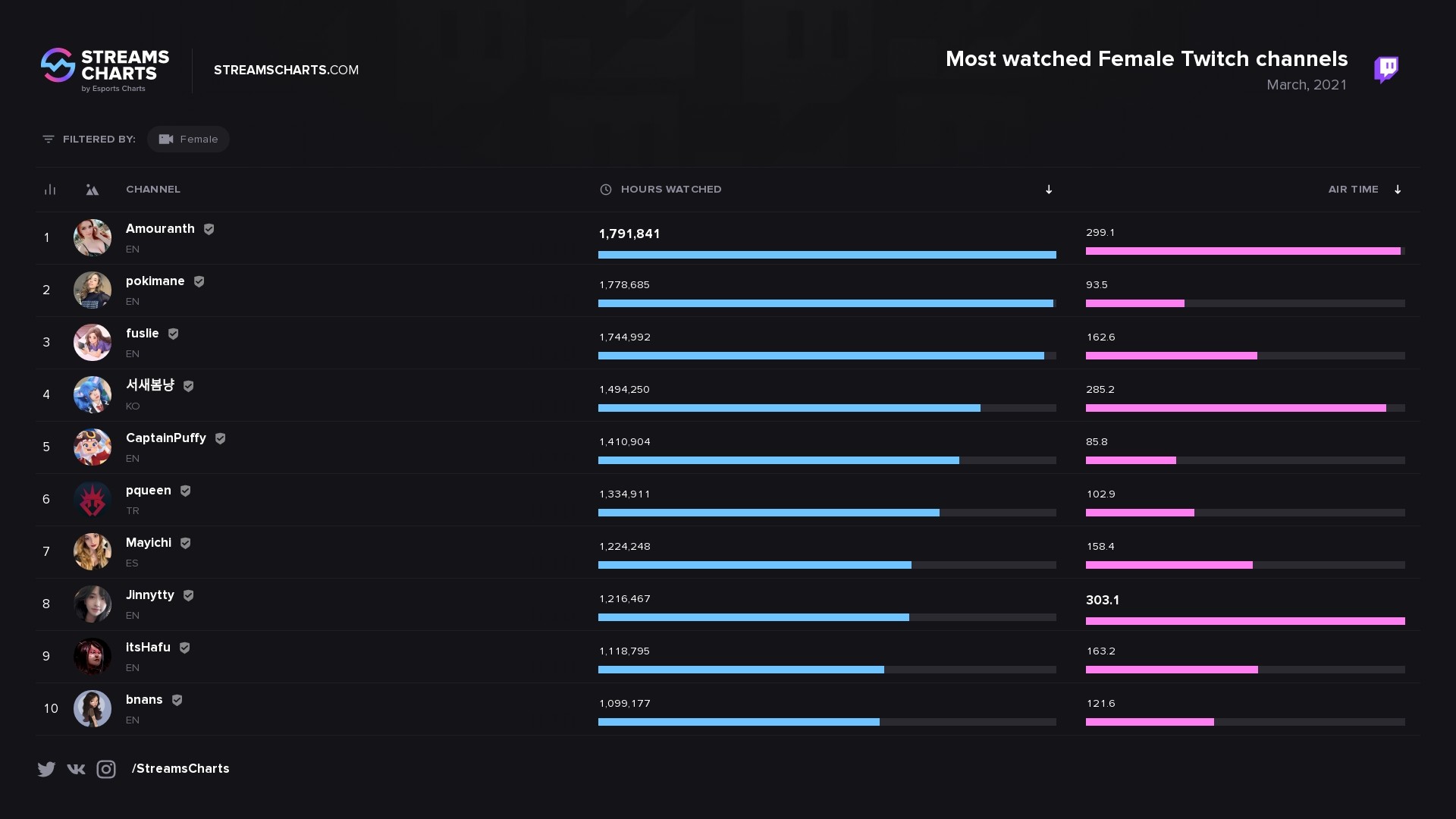Click the VK social icon

76,769
